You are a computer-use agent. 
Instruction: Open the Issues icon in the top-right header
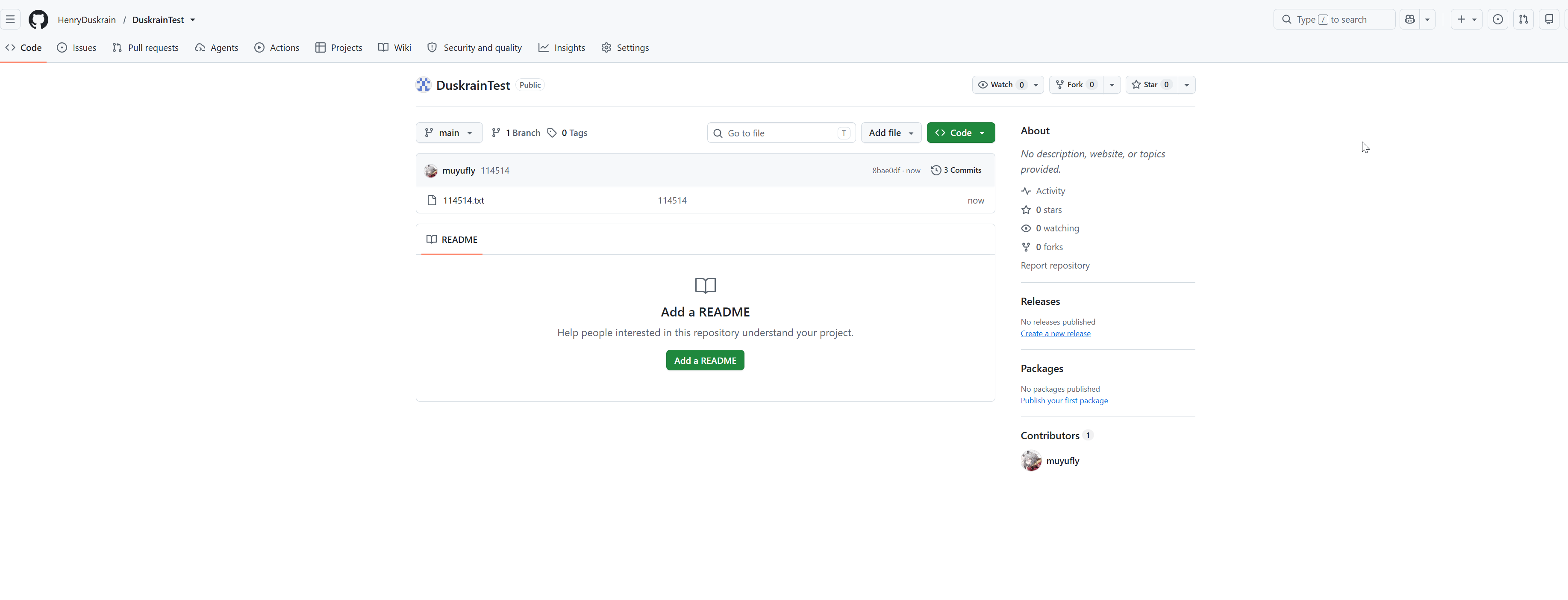click(x=1498, y=20)
